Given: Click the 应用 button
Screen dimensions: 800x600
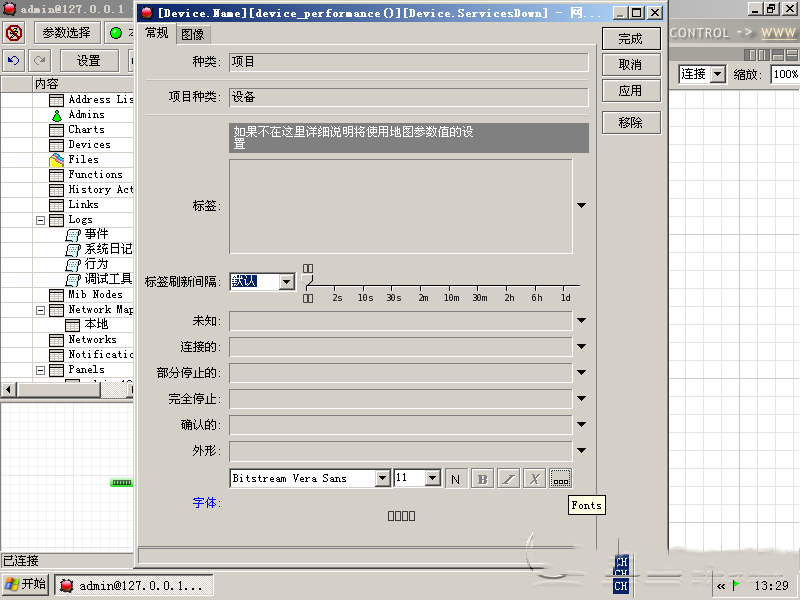Looking at the screenshot, I should tap(632, 91).
